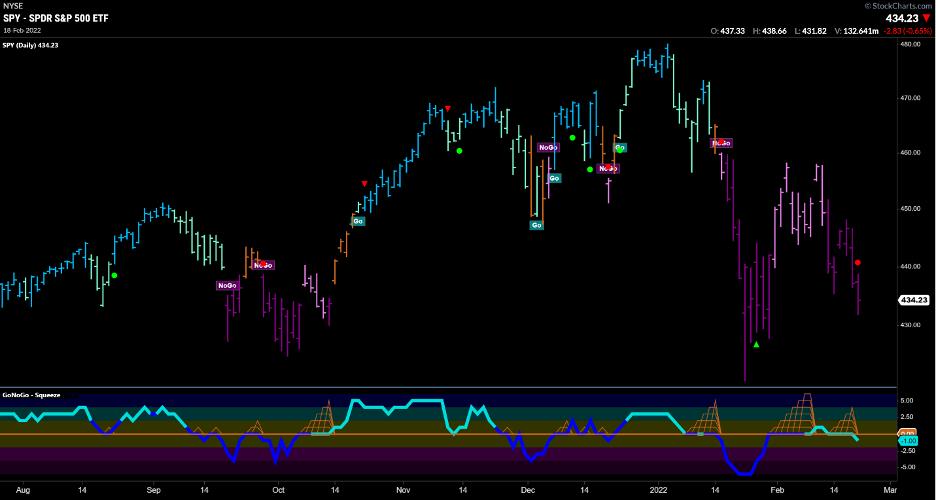The width and height of the screenshot is (936, 500).
Task: Click the NYSE exchange label
Action: [x=11, y=5]
